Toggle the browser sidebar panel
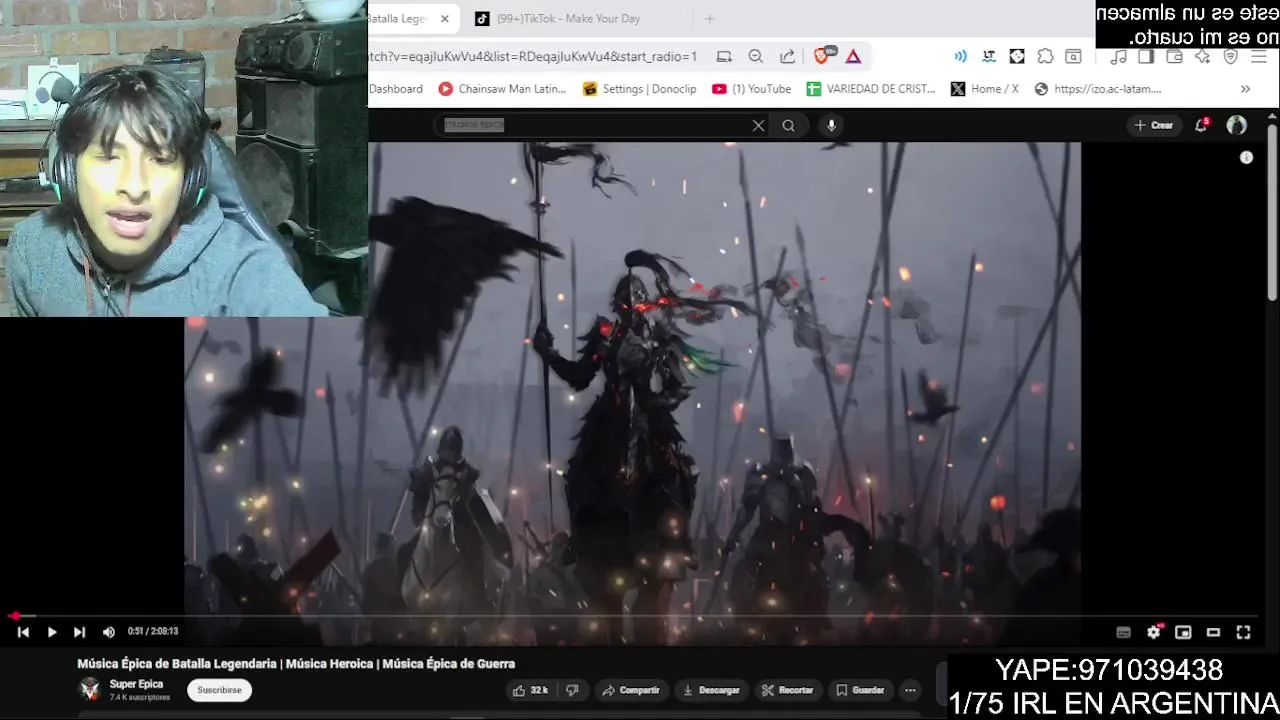 pos(1146,57)
